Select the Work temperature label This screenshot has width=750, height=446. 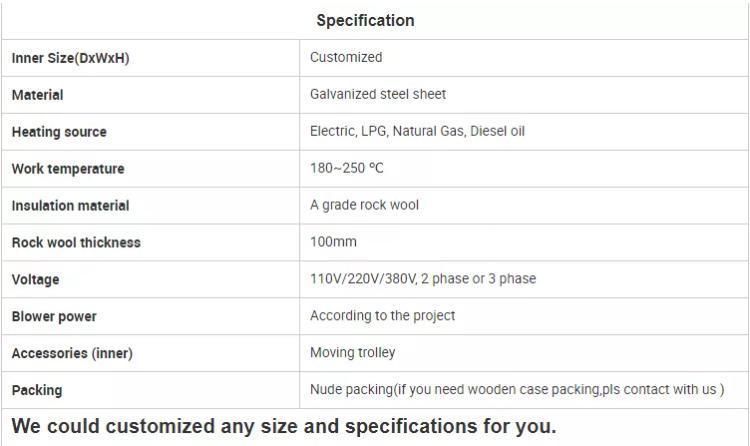(x=68, y=169)
